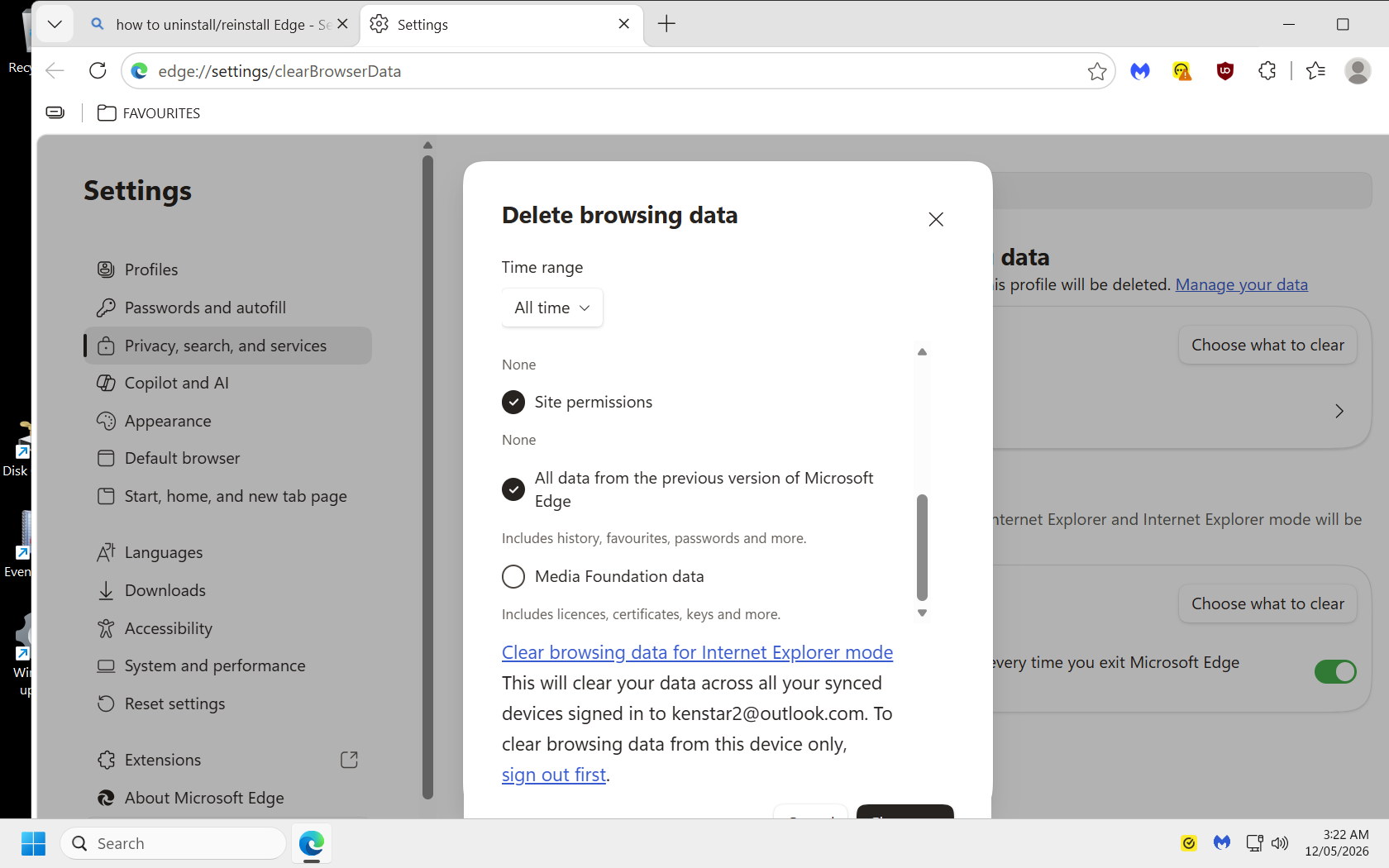
Task: Add this page to favourites with the star icon
Action: 1097,71
